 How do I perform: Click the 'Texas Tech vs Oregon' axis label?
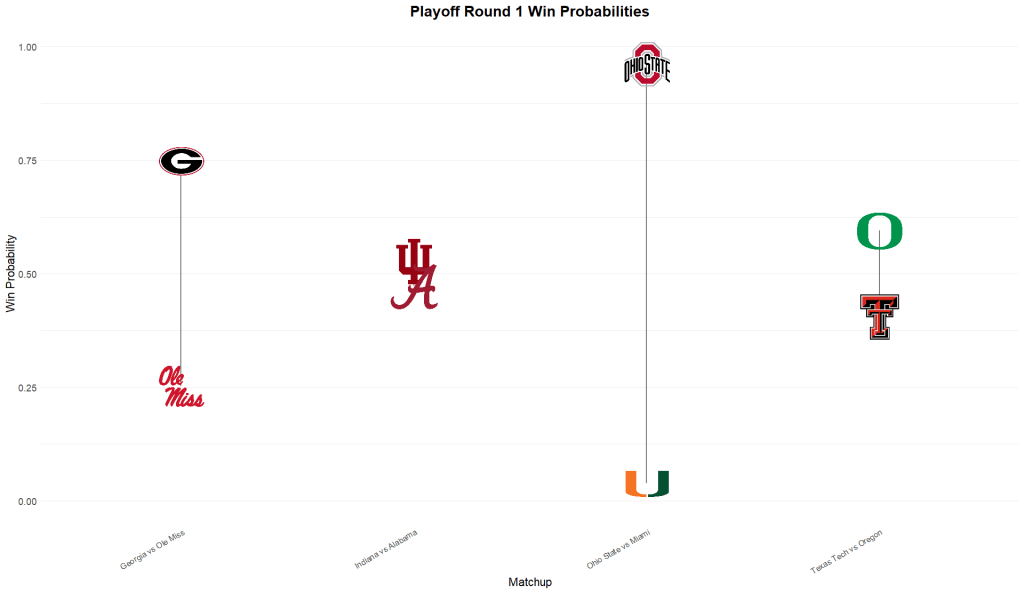pos(846,551)
